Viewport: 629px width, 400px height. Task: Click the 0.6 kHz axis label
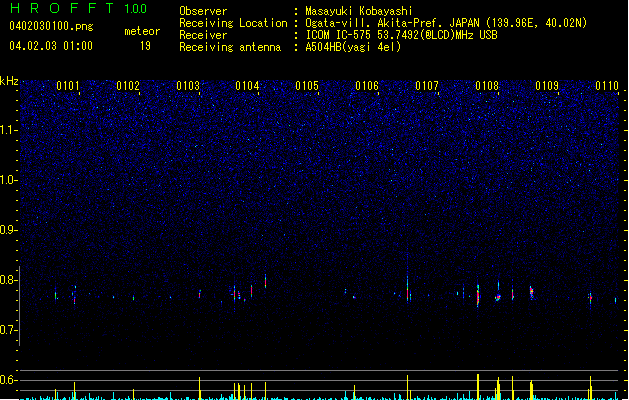click(x=9, y=380)
